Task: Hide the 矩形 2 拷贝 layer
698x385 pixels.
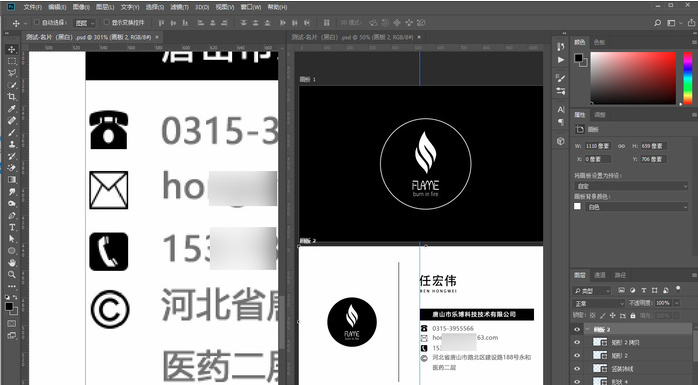Action: pyautogui.click(x=577, y=342)
